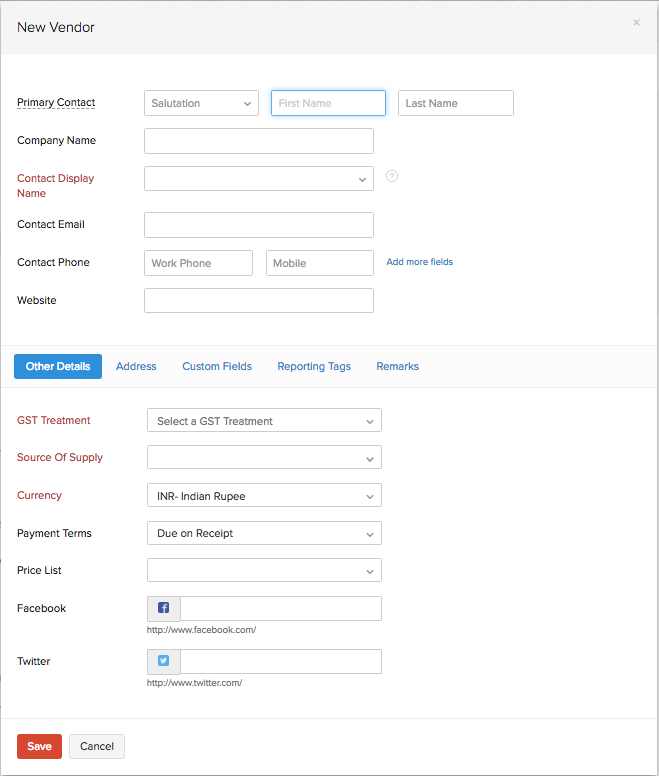Screen dimensions: 659x776
Task: Close the New Vendor dialog
Action: [x=637, y=22]
